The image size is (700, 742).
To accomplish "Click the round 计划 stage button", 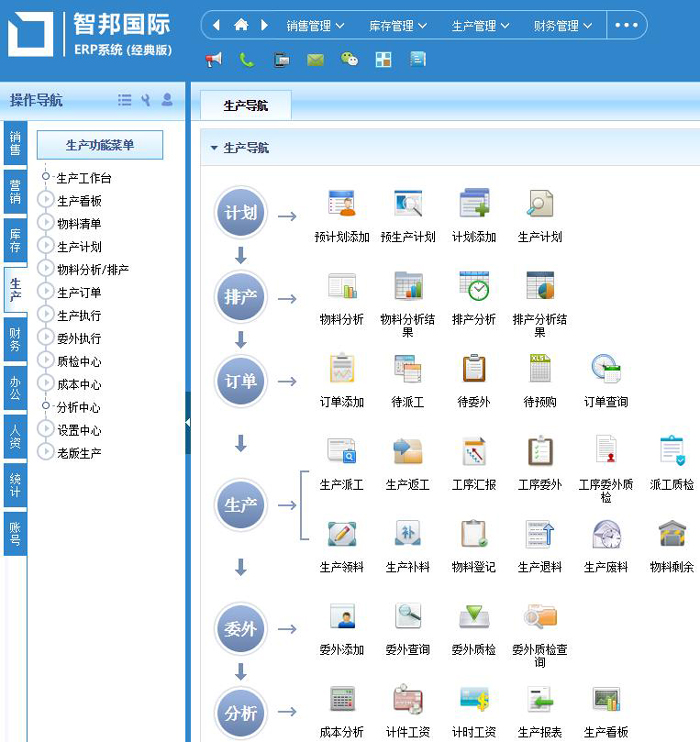I will click(x=241, y=213).
